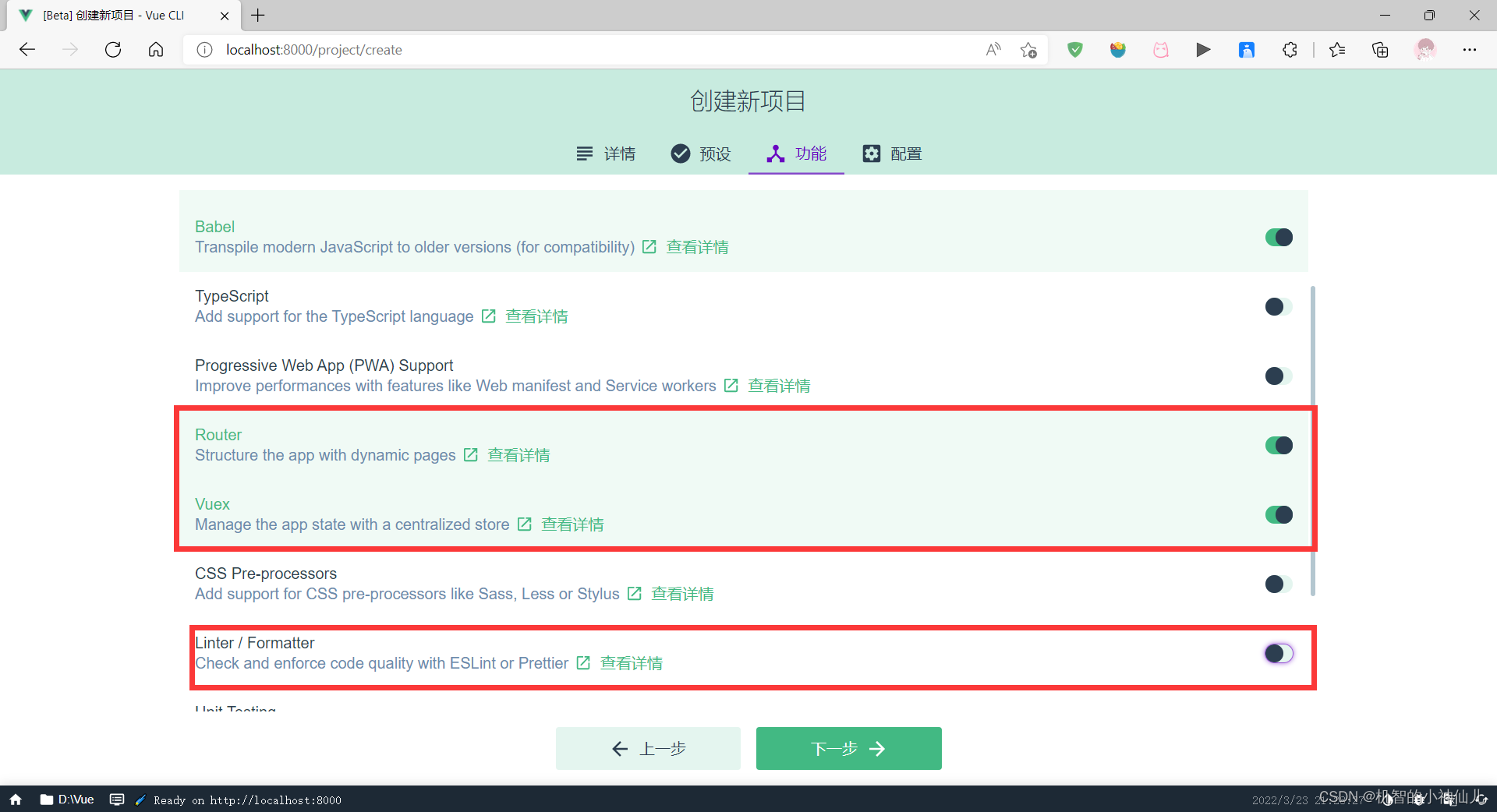This screenshot has width=1497, height=812.
Task: Open Vuex 查看详情 link
Action: click(x=572, y=524)
